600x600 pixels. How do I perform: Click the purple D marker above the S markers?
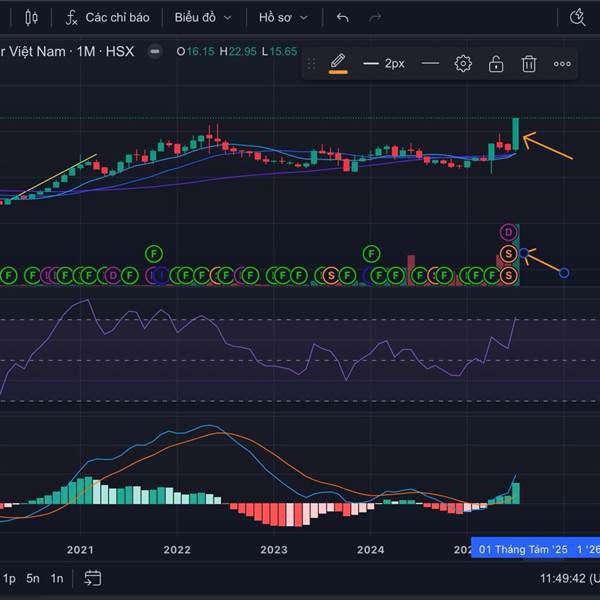(x=508, y=232)
